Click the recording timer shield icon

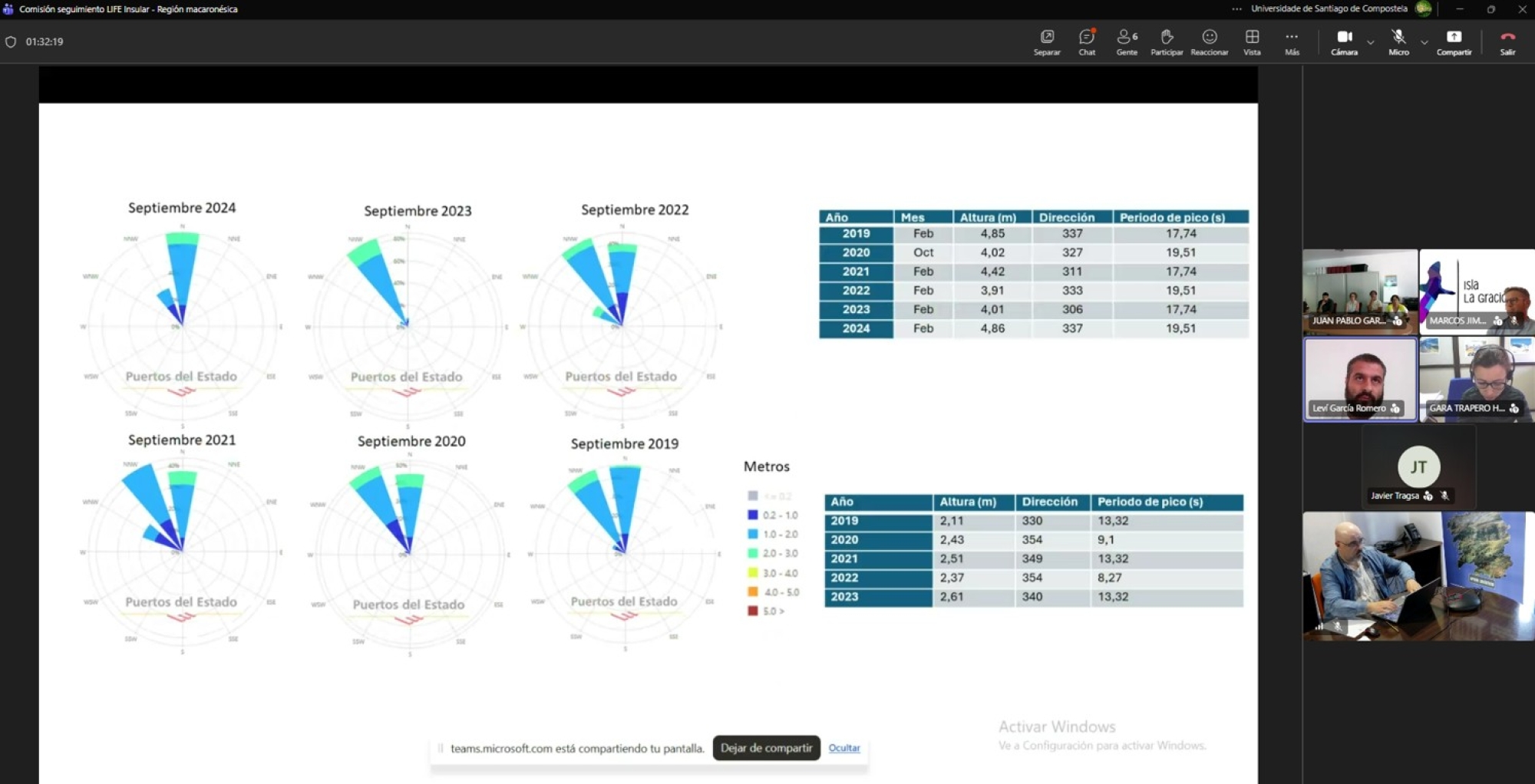(x=11, y=41)
